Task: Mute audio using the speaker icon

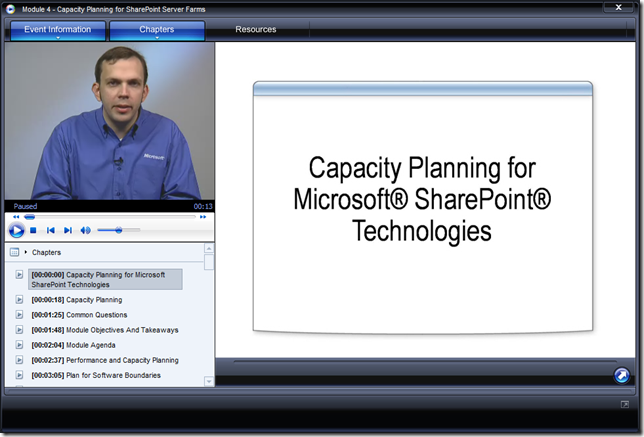Action: (85, 230)
